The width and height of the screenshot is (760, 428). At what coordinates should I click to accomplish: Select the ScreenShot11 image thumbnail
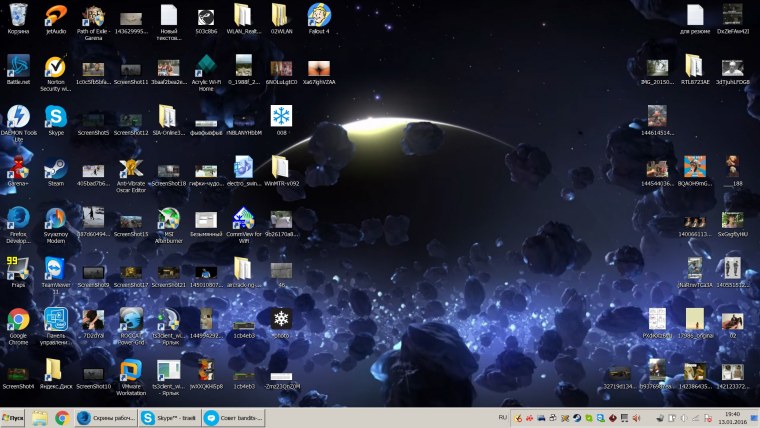(x=131, y=73)
